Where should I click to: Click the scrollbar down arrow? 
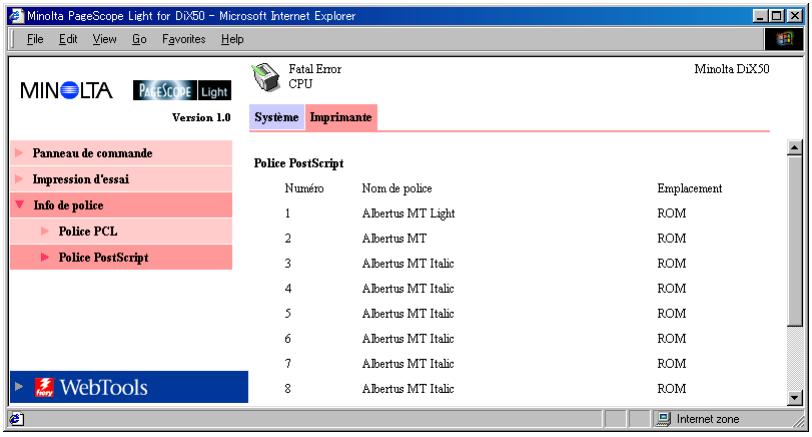(794, 398)
